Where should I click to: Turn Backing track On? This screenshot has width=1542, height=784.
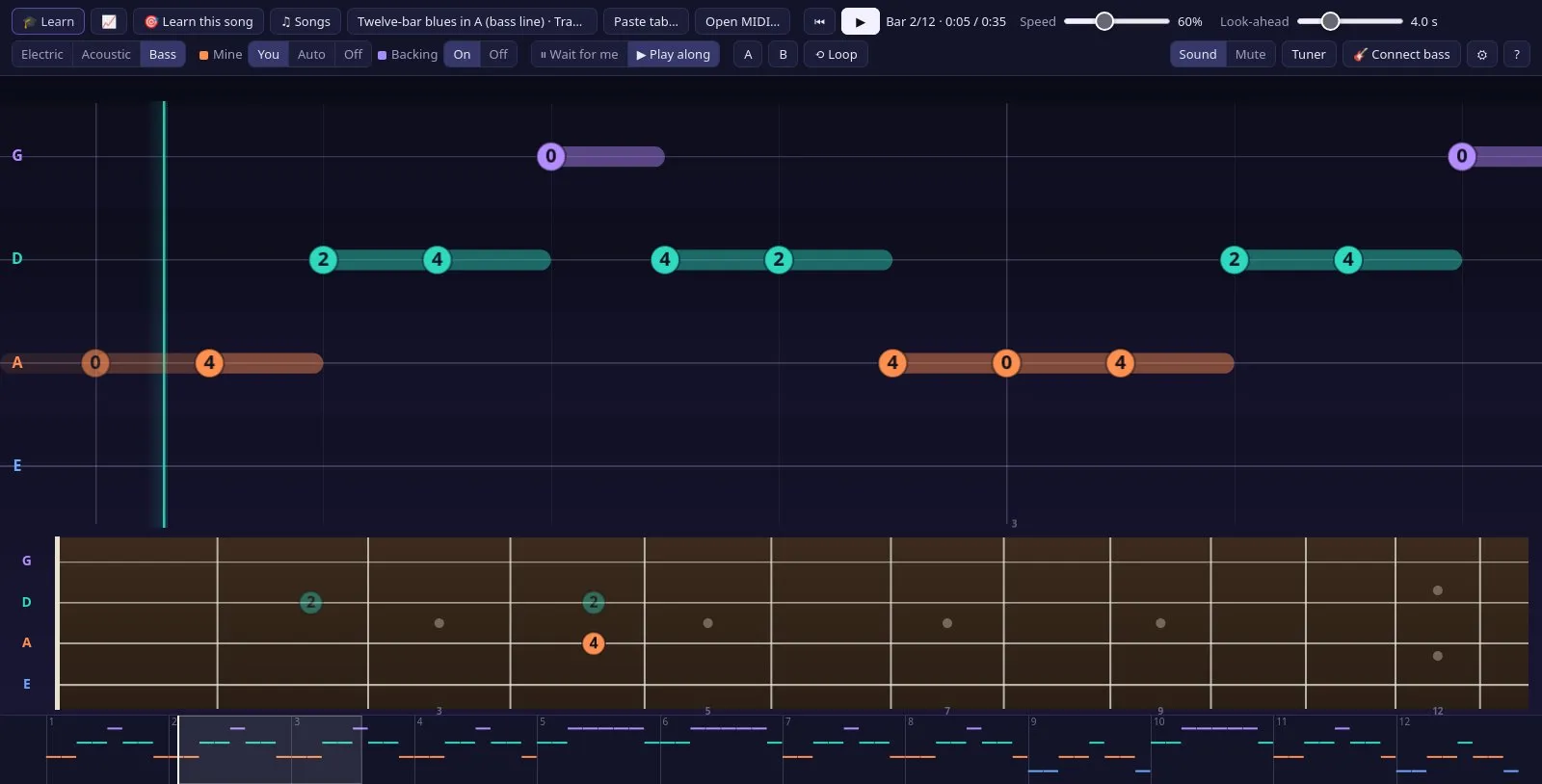(463, 54)
